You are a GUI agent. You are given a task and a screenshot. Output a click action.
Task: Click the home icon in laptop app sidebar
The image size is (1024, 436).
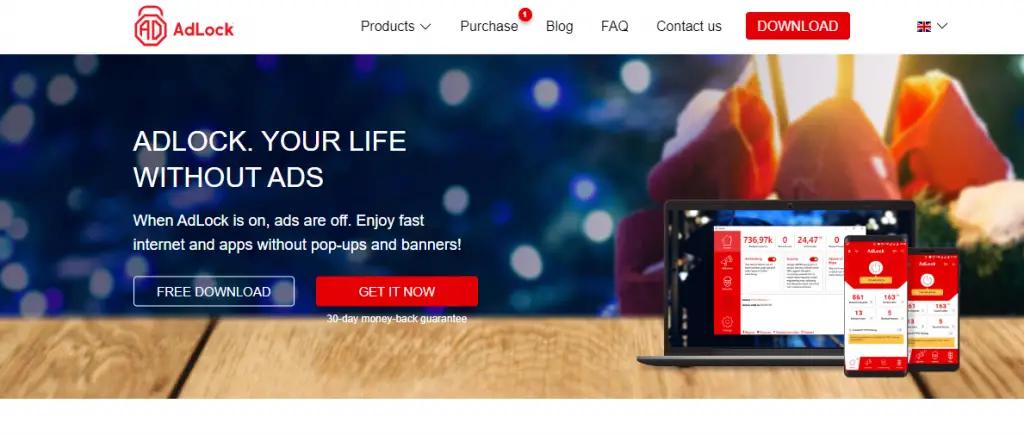(727, 241)
